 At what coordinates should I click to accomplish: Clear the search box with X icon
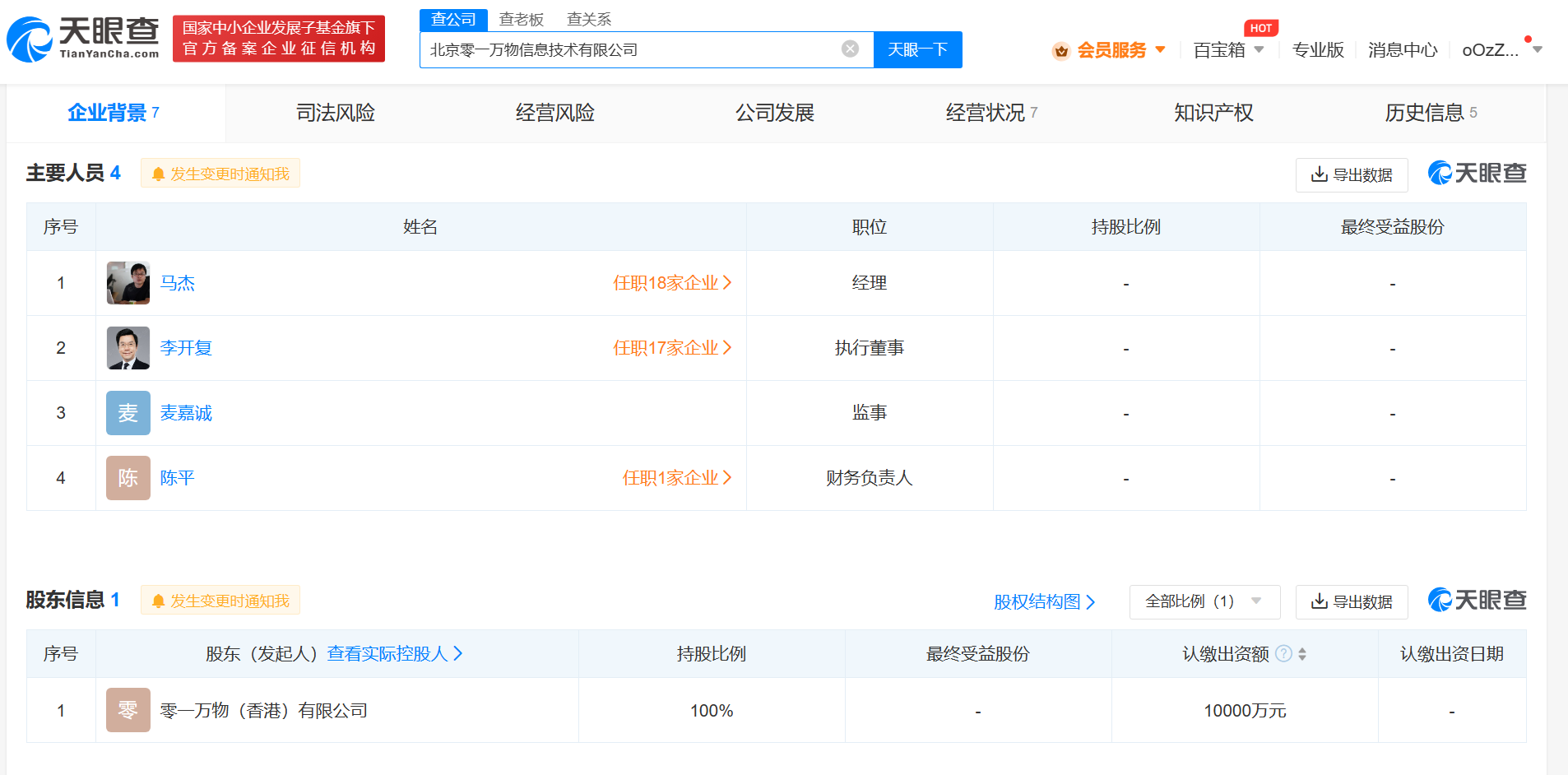point(850,49)
